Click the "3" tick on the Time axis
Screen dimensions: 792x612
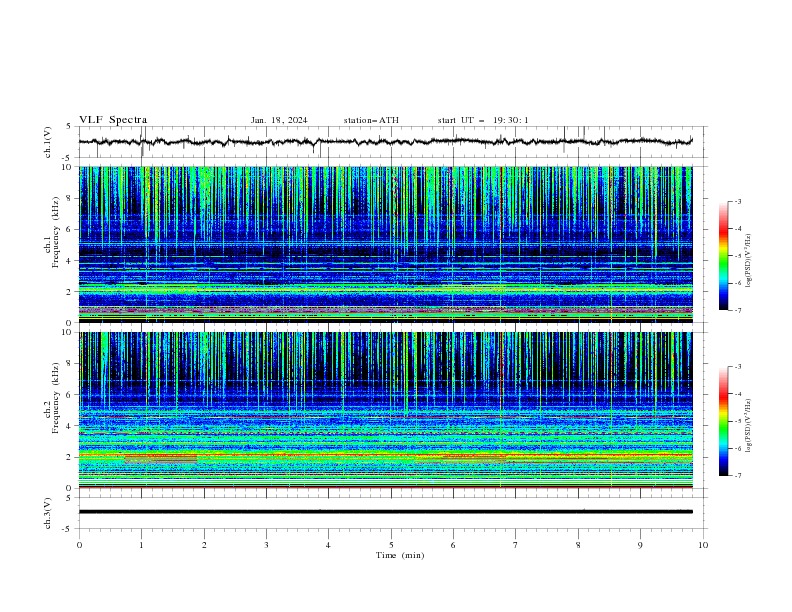(266, 545)
